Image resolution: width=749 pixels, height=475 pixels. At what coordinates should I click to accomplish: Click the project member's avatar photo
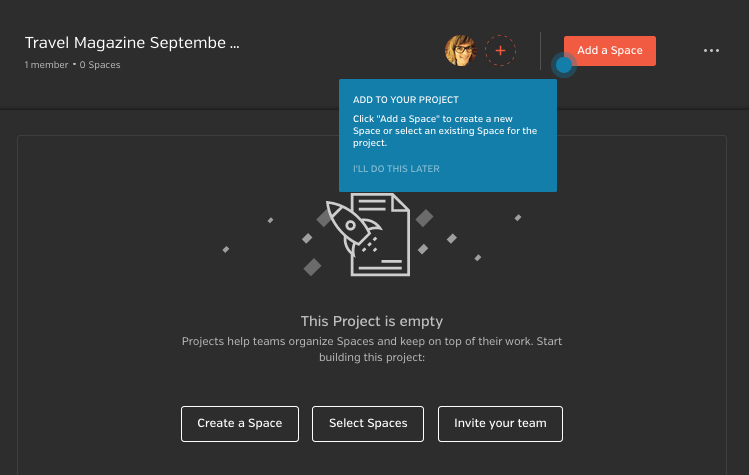click(x=460, y=50)
